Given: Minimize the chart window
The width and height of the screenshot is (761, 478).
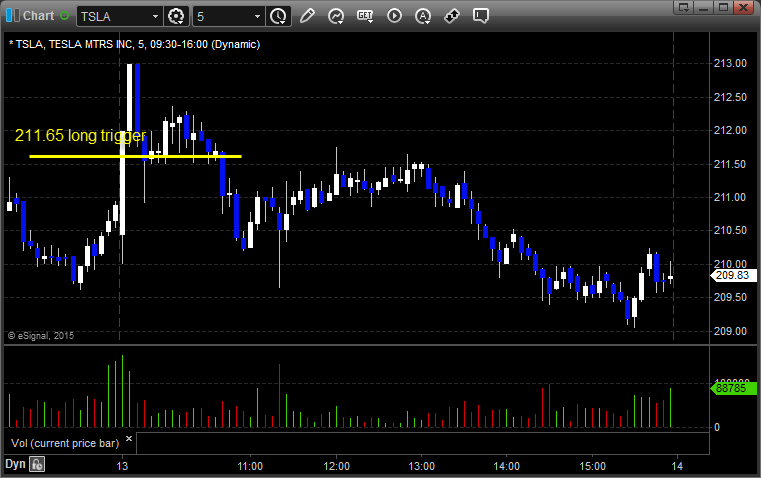Looking at the screenshot, I should pos(704,7).
